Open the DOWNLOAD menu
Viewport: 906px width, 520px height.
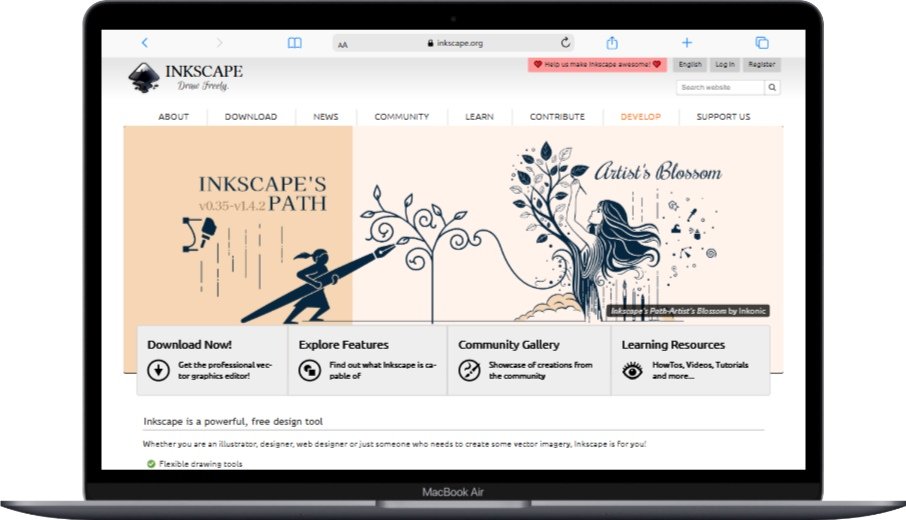tap(251, 117)
